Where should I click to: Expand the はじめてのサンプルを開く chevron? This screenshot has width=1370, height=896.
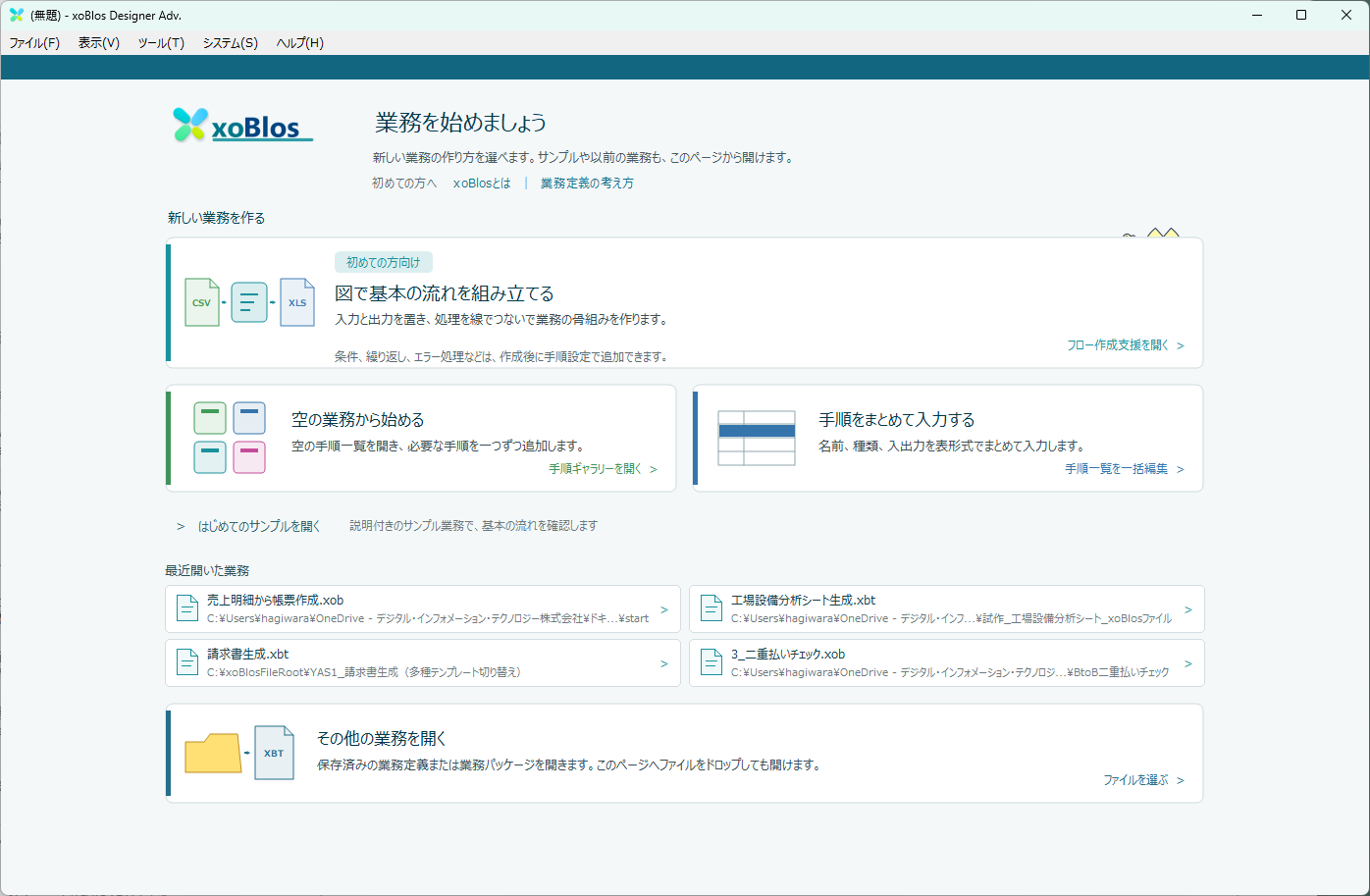click(x=181, y=527)
